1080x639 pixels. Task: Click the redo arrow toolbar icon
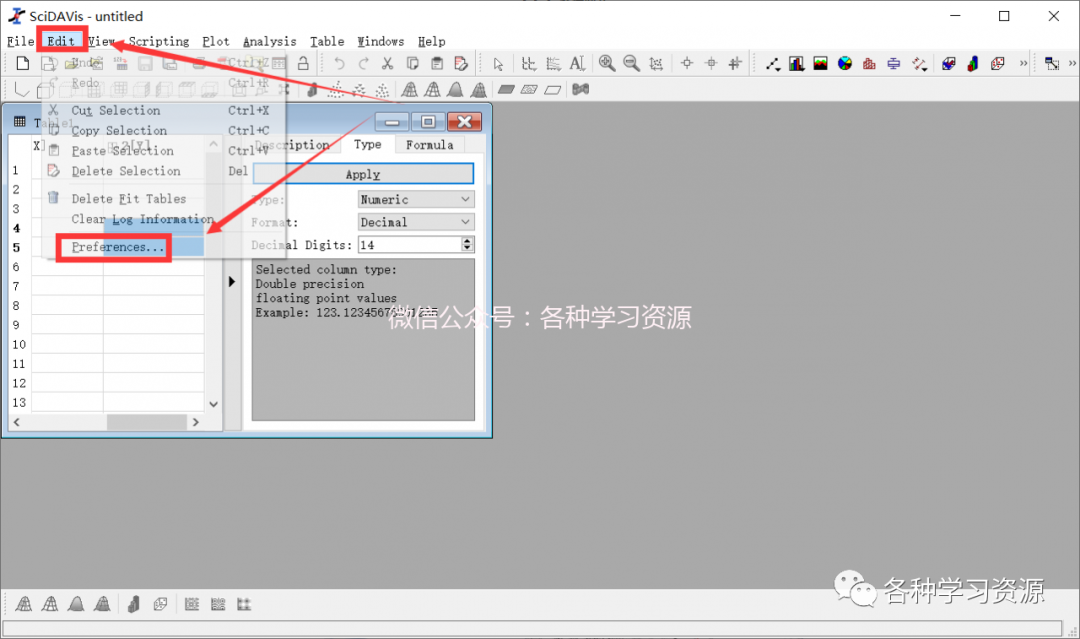click(364, 64)
